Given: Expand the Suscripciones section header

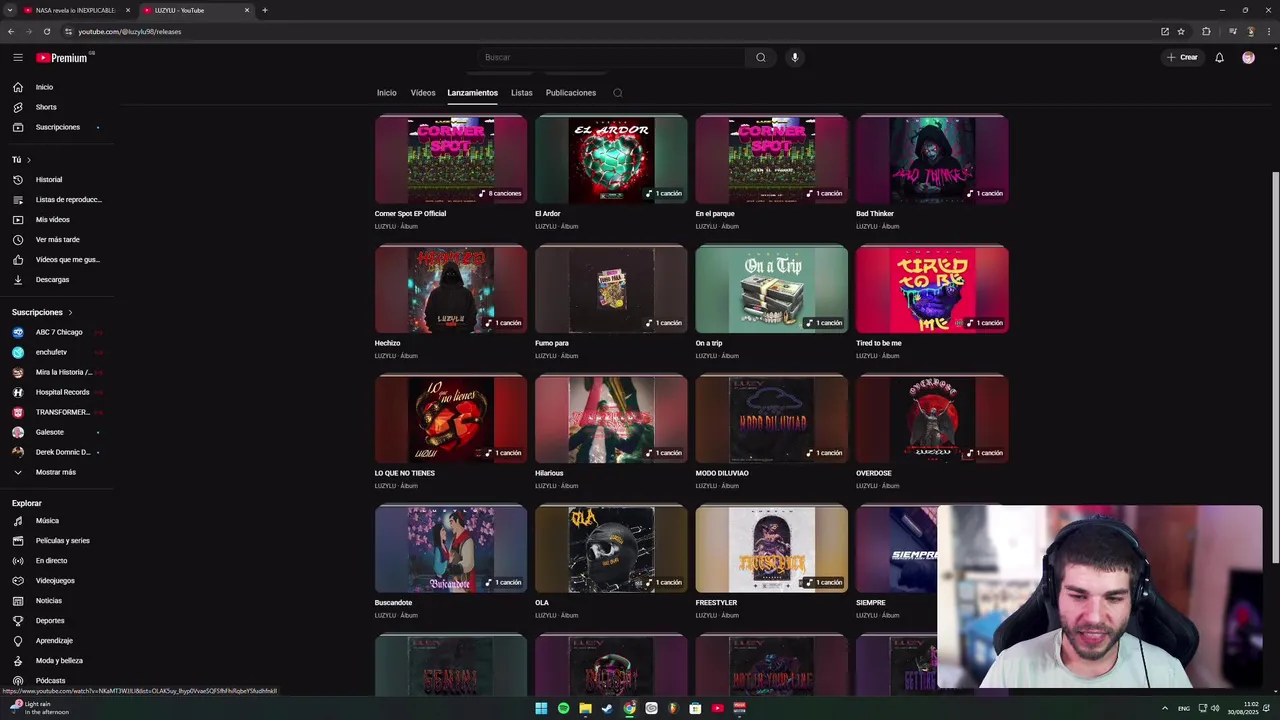Looking at the screenshot, I should coord(42,312).
